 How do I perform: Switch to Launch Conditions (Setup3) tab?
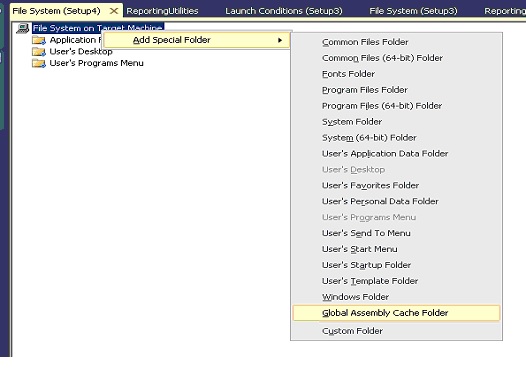pyautogui.click(x=284, y=11)
